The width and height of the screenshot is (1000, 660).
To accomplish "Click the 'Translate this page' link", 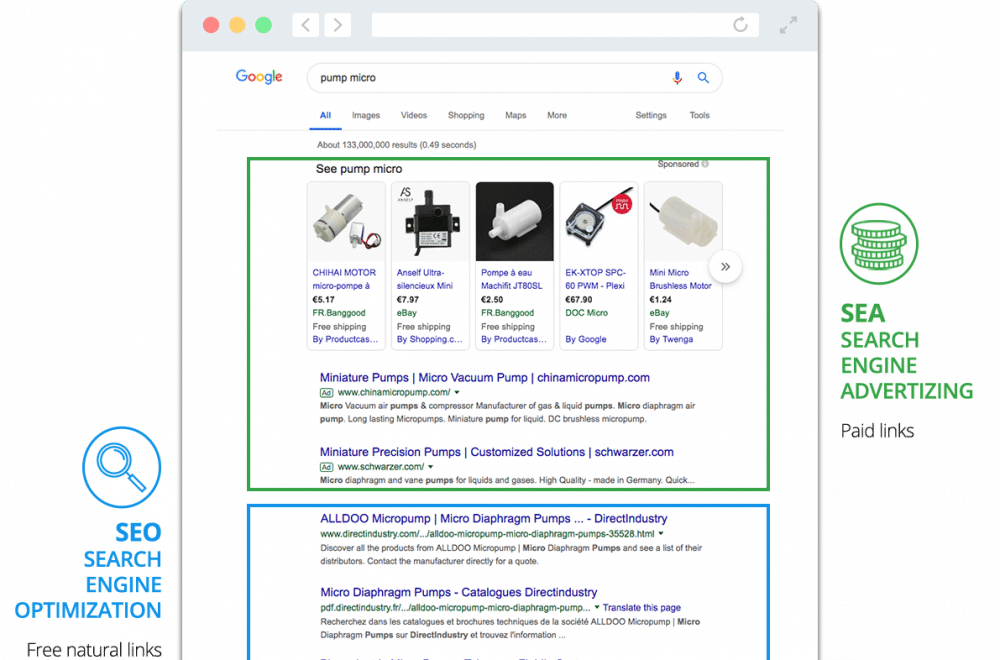I will [x=642, y=608].
